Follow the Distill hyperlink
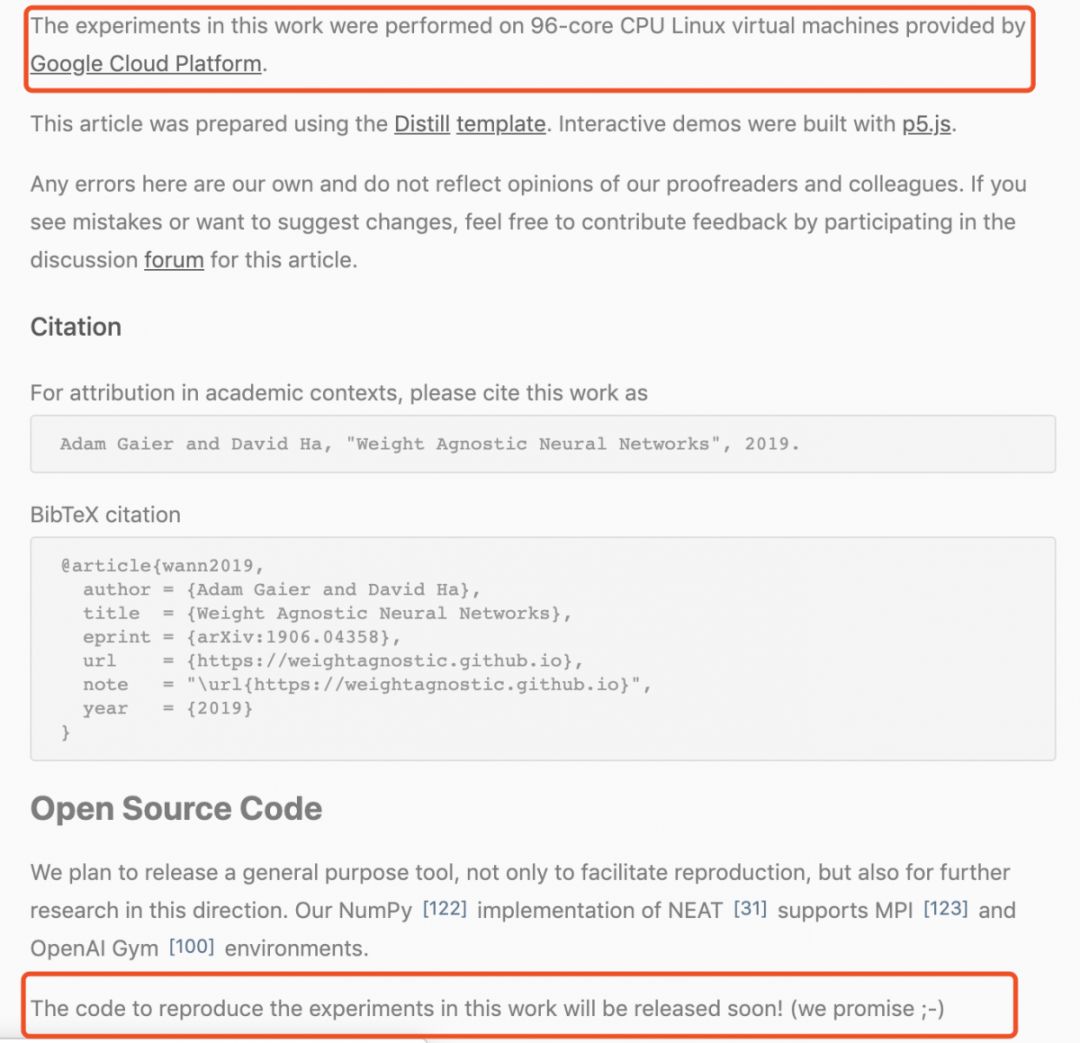Image resolution: width=1080 pixels, height=1043 pixels. click(x=421, y=124)
